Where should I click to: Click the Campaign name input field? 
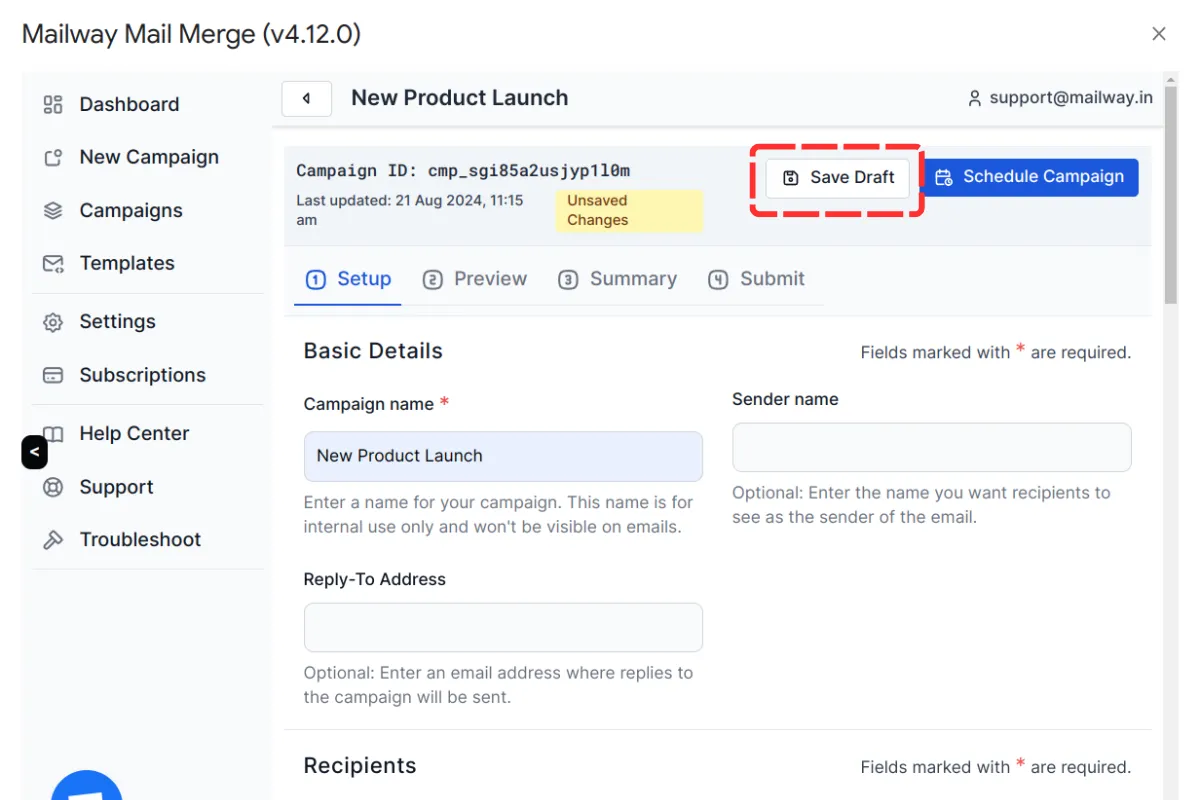pyautogui.click(x=503, y=456)
